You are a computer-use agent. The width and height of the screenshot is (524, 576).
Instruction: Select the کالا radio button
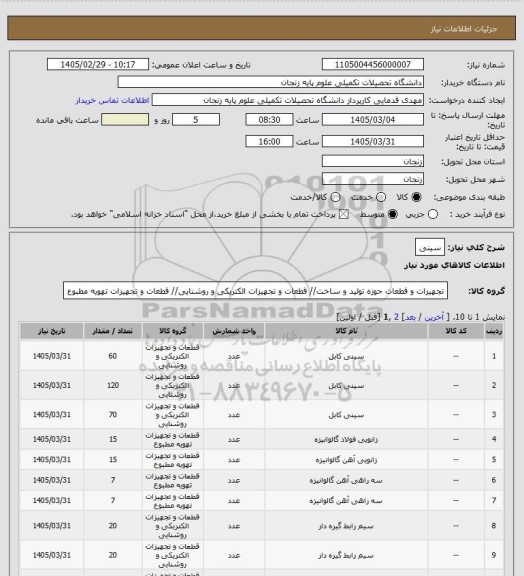coord(416,197)
